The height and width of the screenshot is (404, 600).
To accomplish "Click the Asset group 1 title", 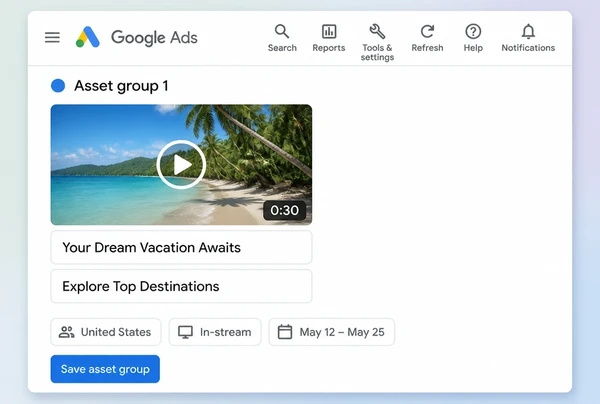I will point(121,86).
